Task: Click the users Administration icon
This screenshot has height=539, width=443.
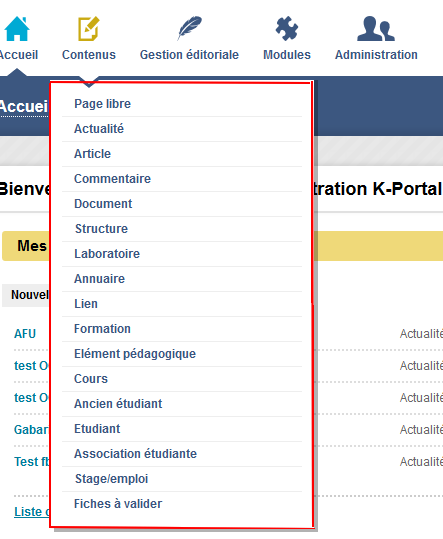Action: click(376, 29)
